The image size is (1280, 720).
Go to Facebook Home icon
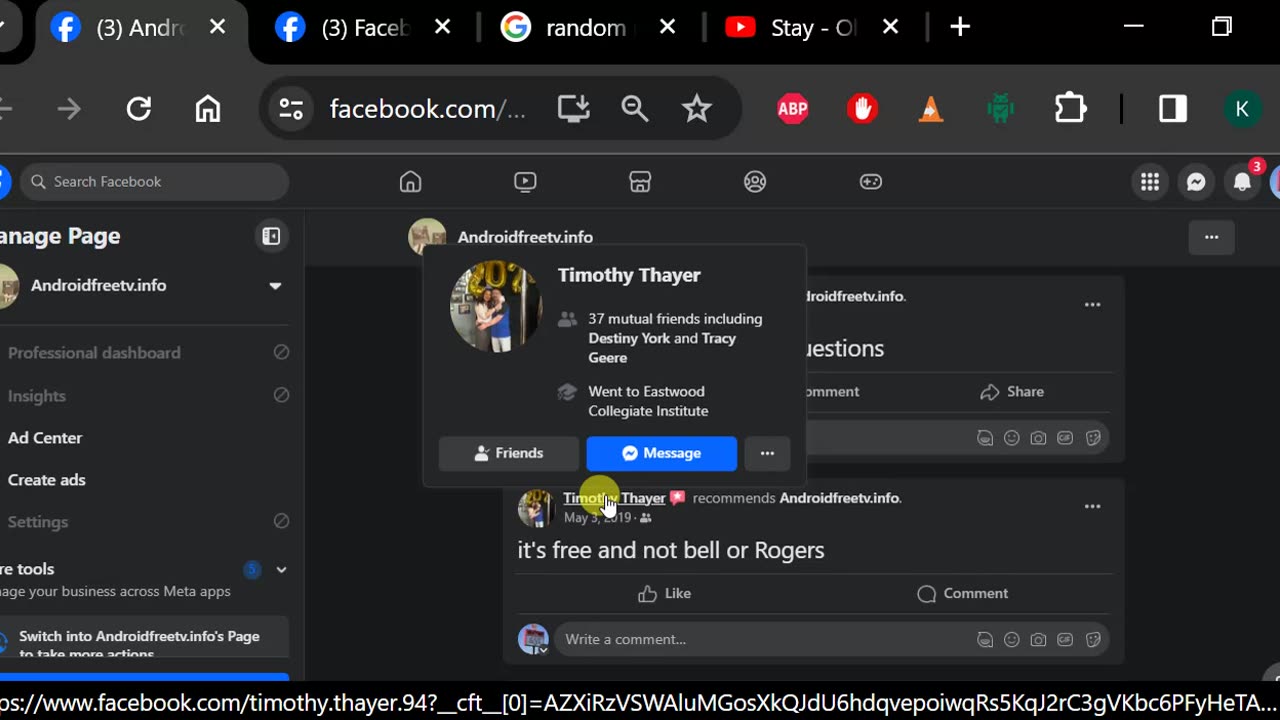410,181
